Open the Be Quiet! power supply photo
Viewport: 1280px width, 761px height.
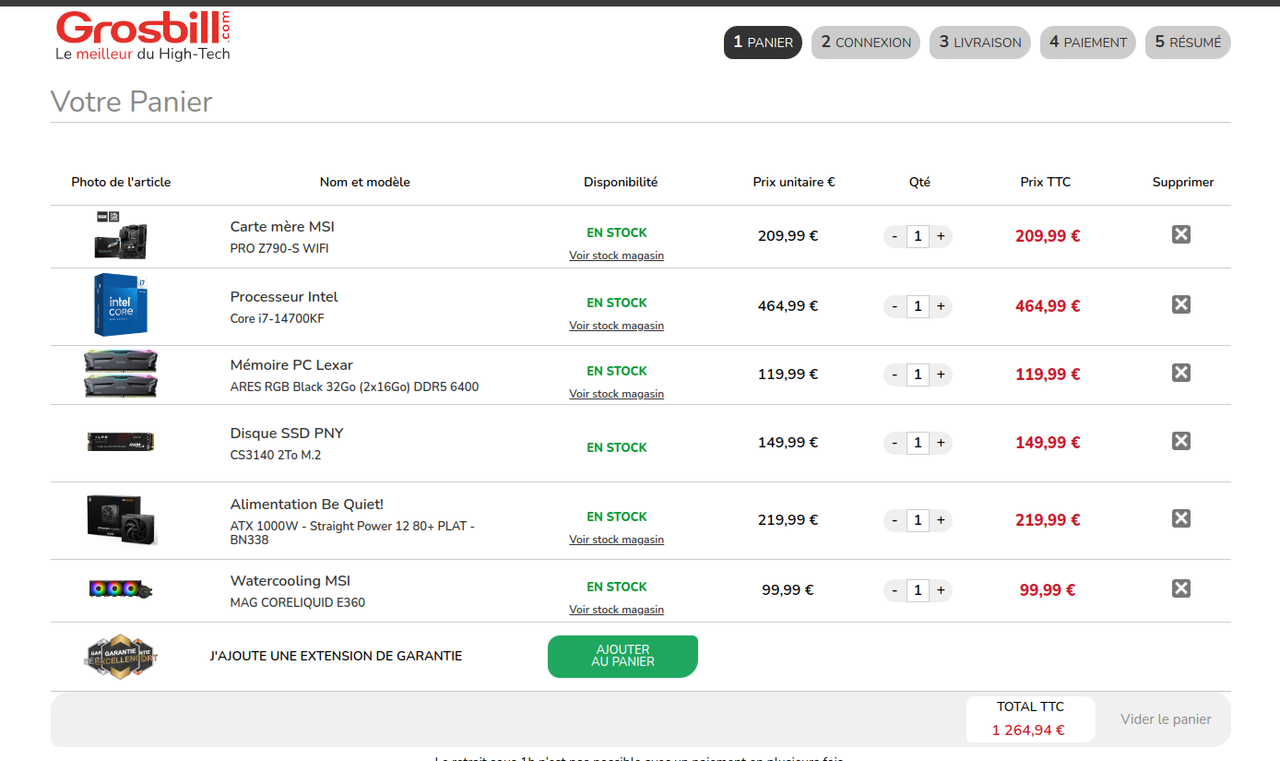click(x=121, y=520)
